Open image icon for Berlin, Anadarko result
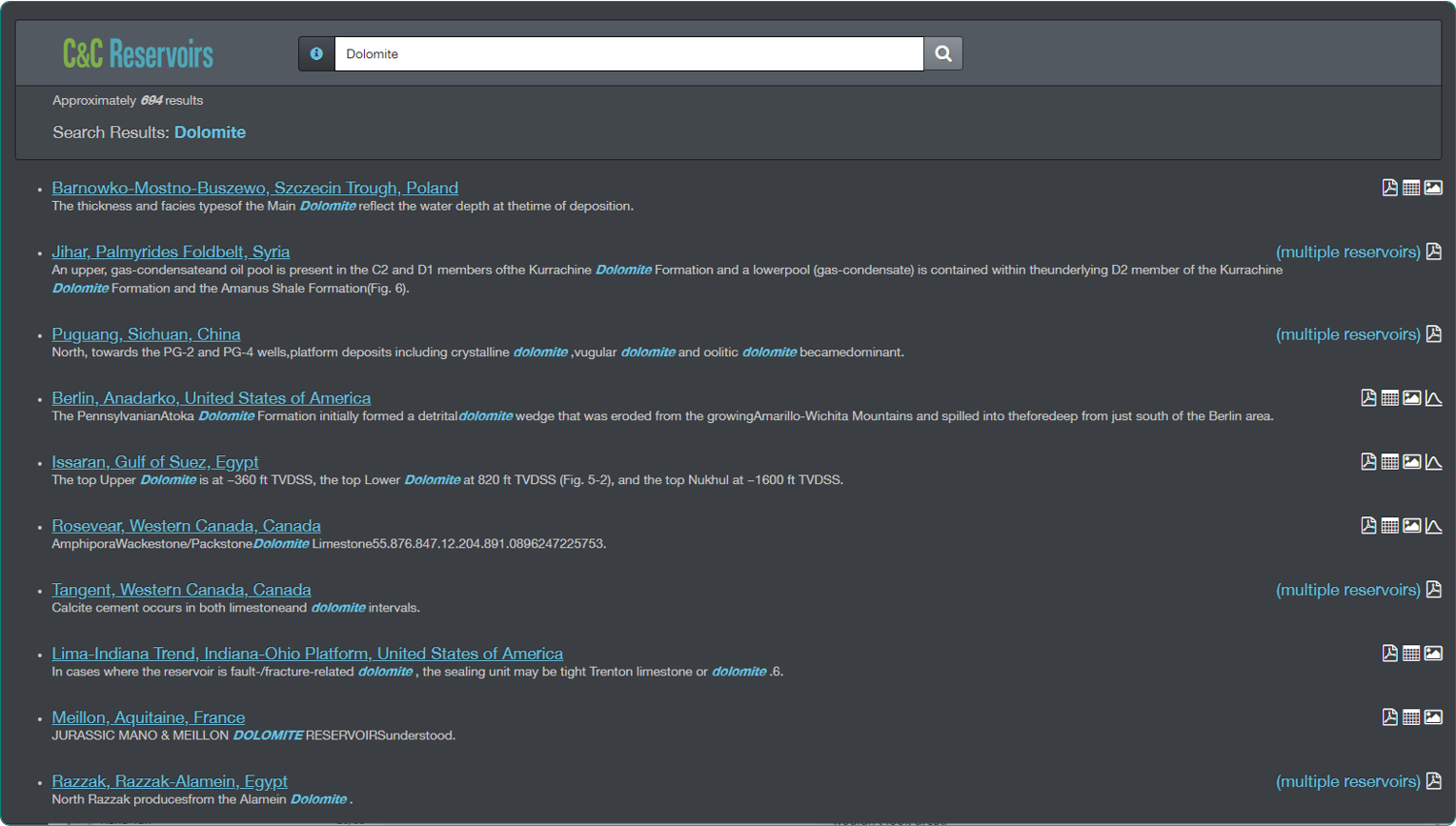 1412,398
